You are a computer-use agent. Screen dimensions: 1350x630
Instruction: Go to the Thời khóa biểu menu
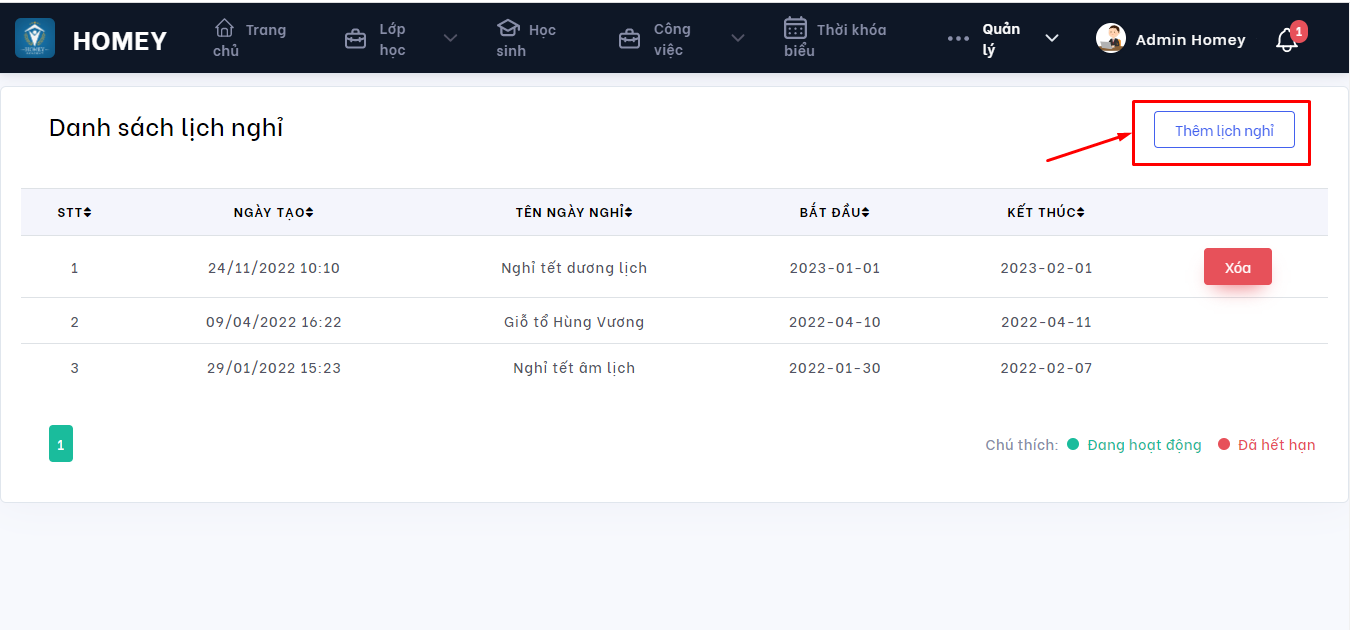coord(835,39)
